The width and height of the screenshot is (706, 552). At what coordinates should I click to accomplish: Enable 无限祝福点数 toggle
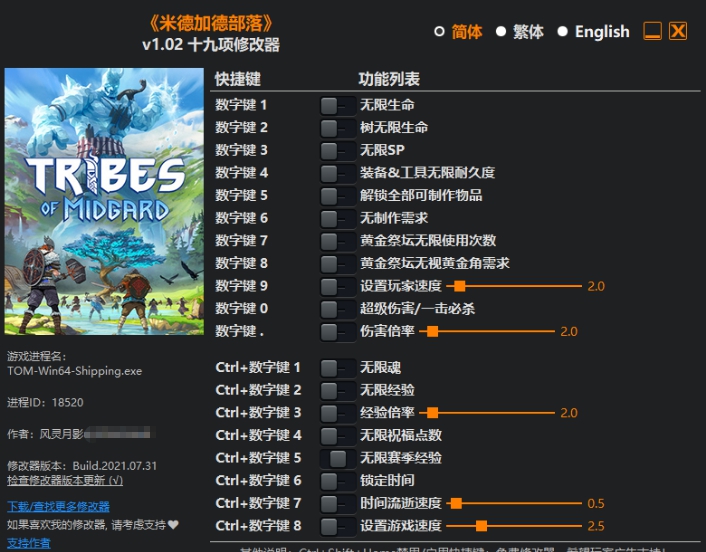click(338, 436)
